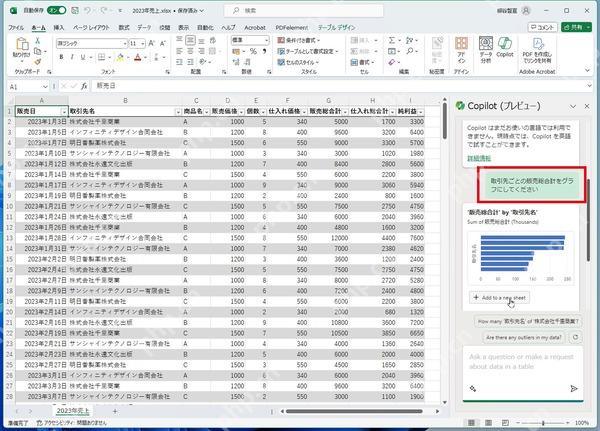Toggle italic formatting with I
600x431 pixels.
pos(72,57)
